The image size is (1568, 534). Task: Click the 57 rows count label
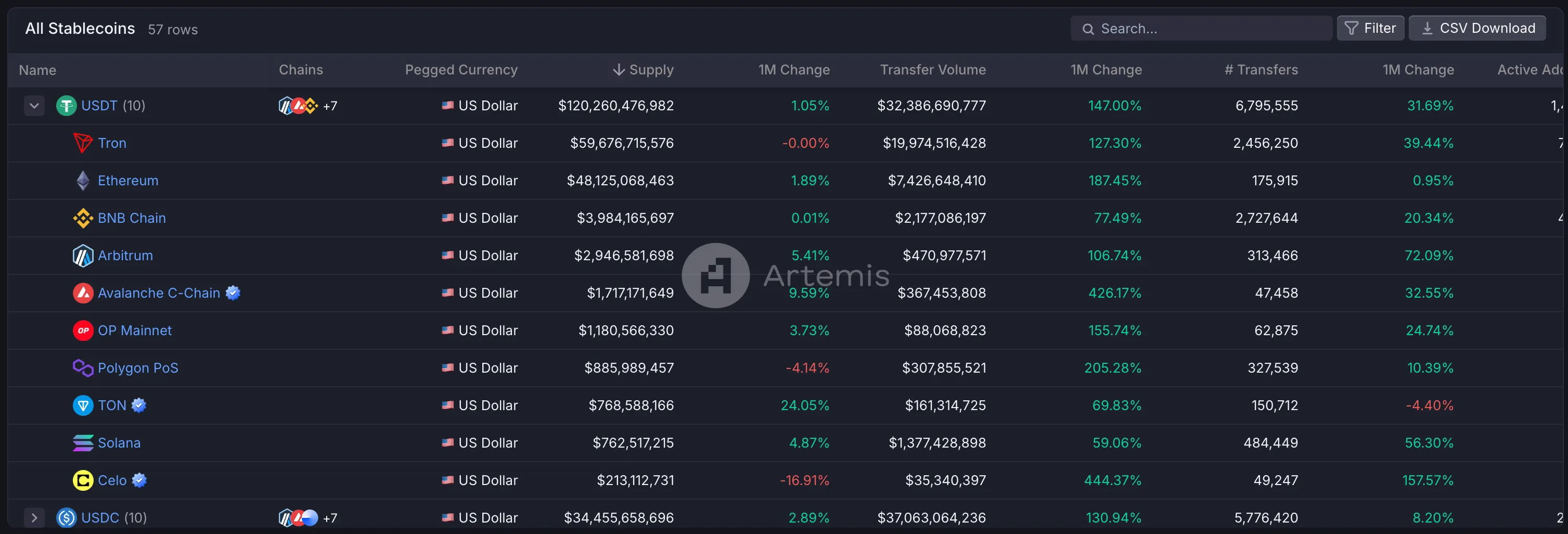[173, 29]
